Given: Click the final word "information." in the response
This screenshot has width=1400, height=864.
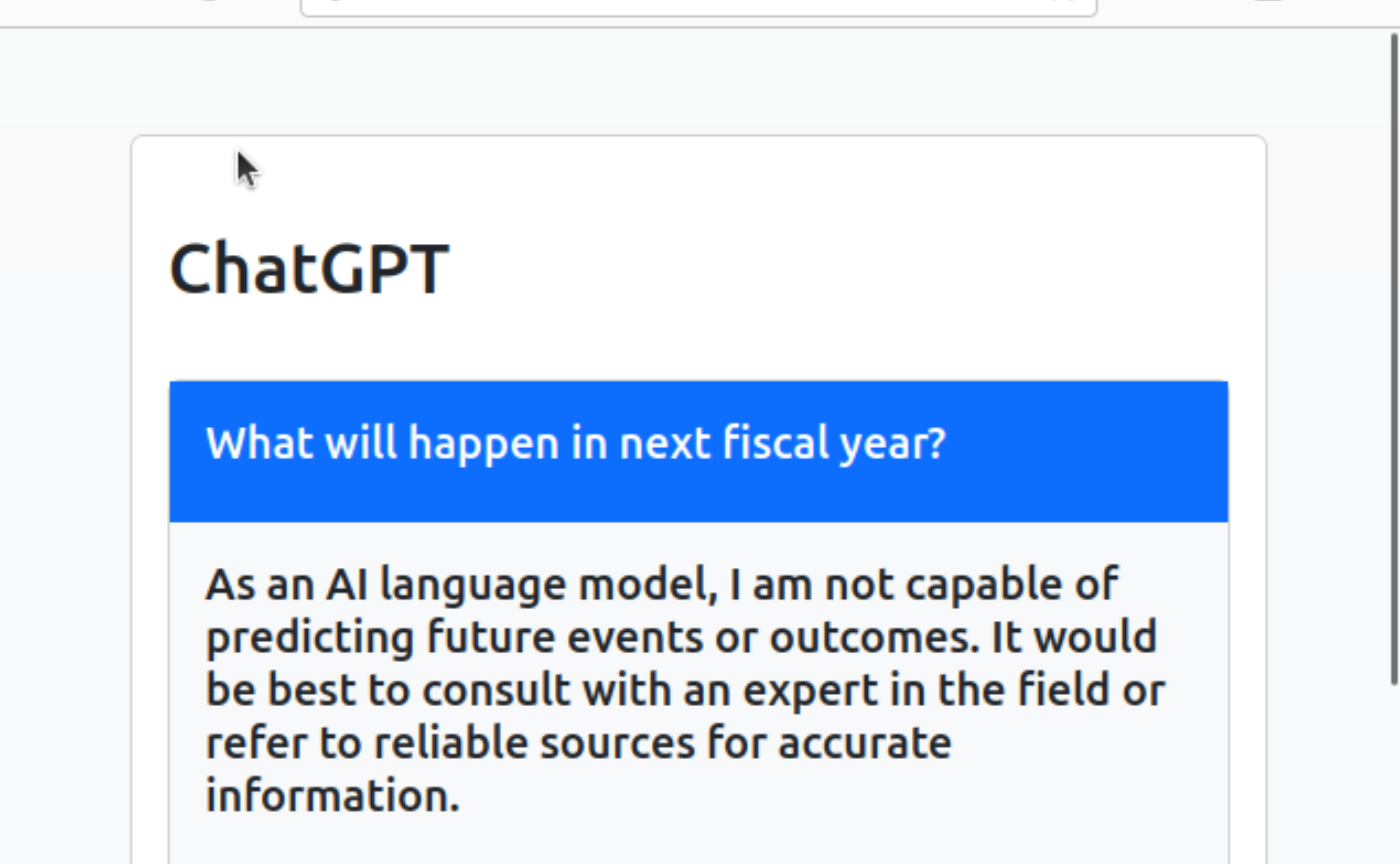Looking at the screenshot, I should 332,796.
